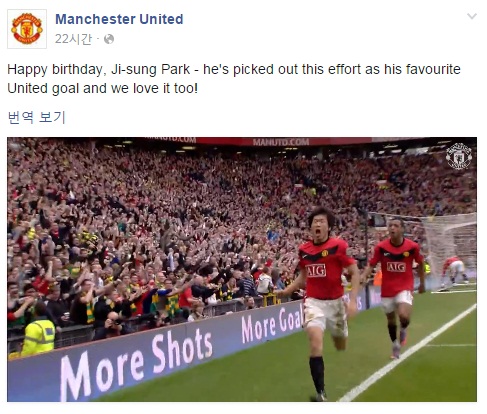487x414 pixels.
Task: Click the More Shots advertising board
Action: 137,362
